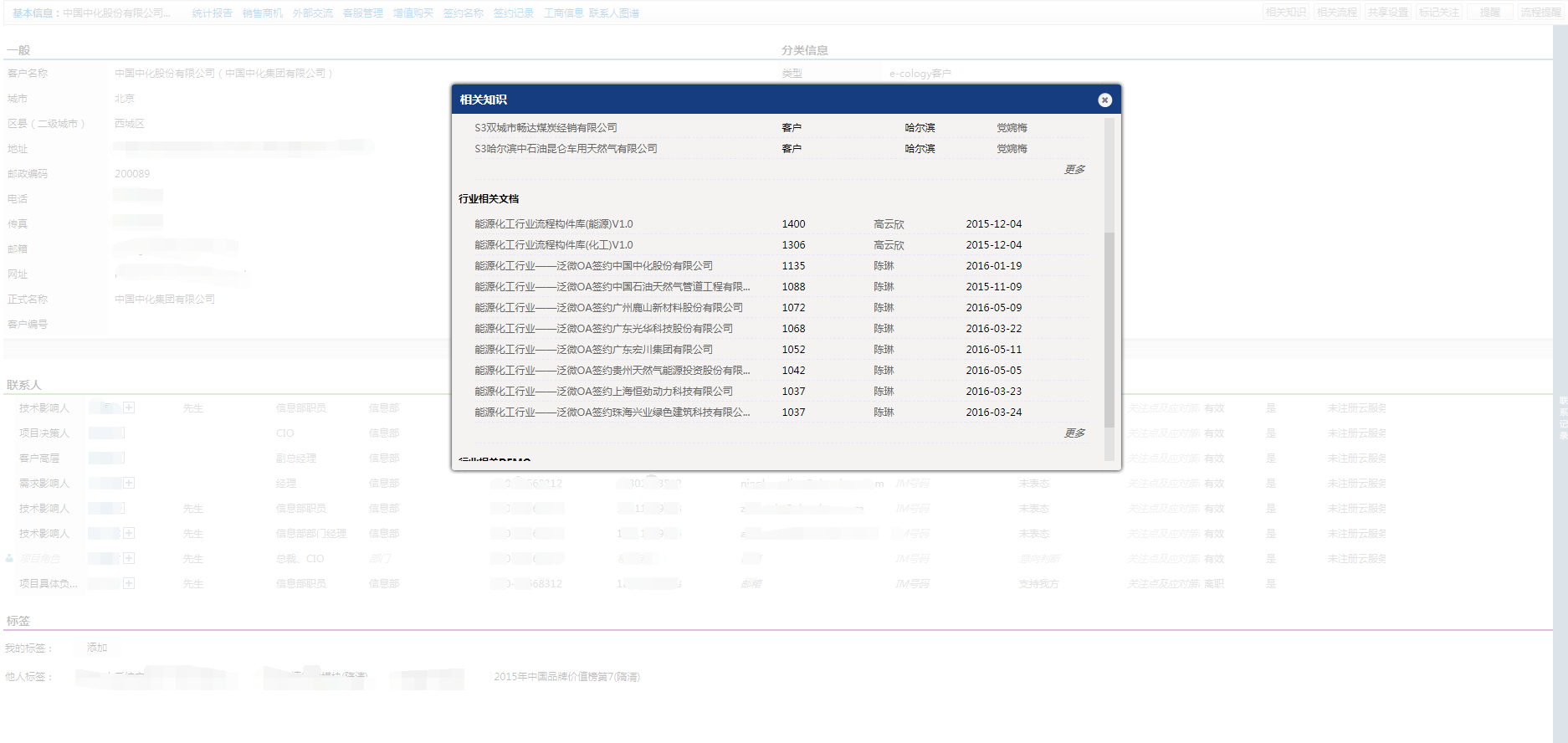Open 泛微OA签约广州鹿山新材料股份有限公司 document
The height and width of the screenshot is (743, 1568).
tap(608, 308)
